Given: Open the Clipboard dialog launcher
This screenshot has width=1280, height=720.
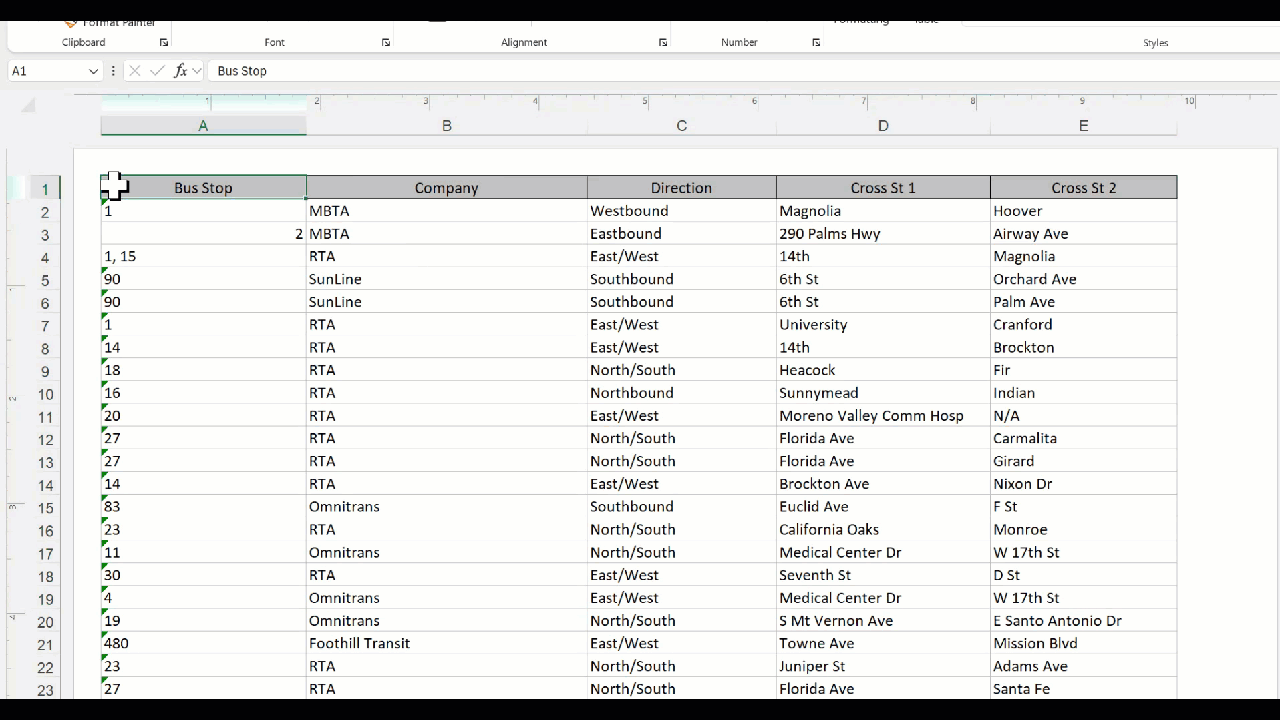Looking at the screenshot, I should [x=164, y=43].
